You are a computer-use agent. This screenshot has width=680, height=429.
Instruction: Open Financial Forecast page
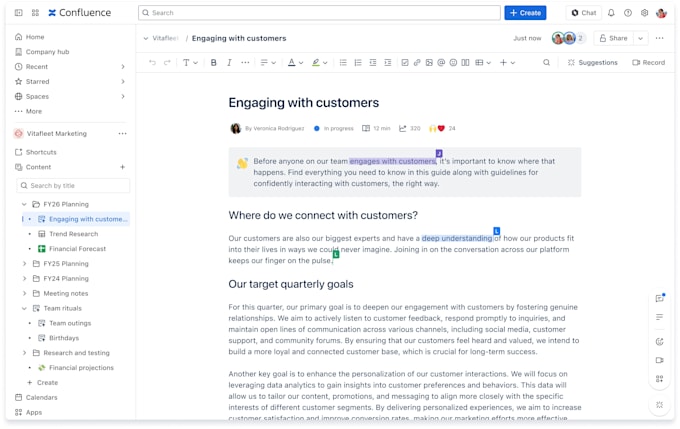77,249
